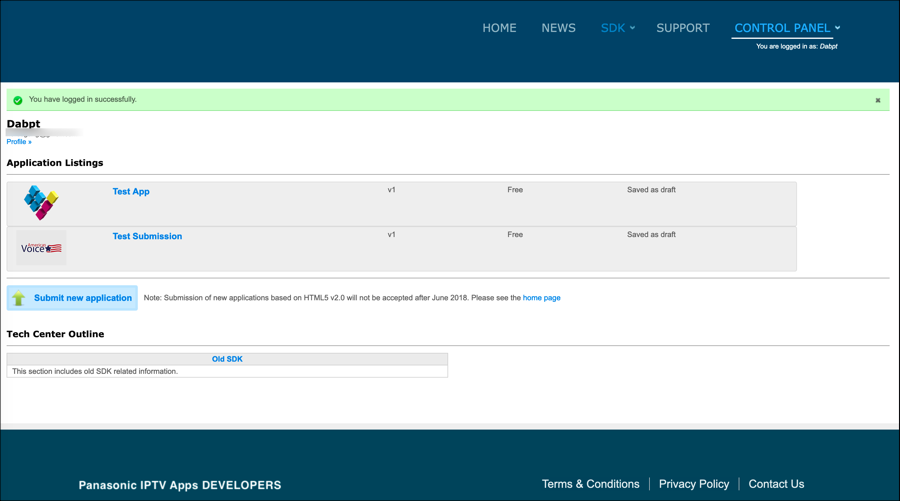Click the green upload arrow icon
The height and width of the screenshot is (501, 900).
coord(19,298)
